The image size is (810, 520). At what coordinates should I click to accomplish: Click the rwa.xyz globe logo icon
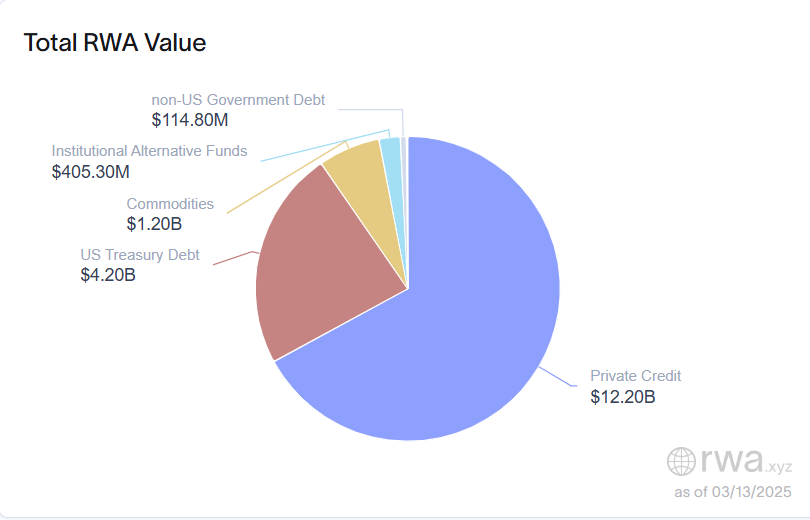click(x=682, y=461)
